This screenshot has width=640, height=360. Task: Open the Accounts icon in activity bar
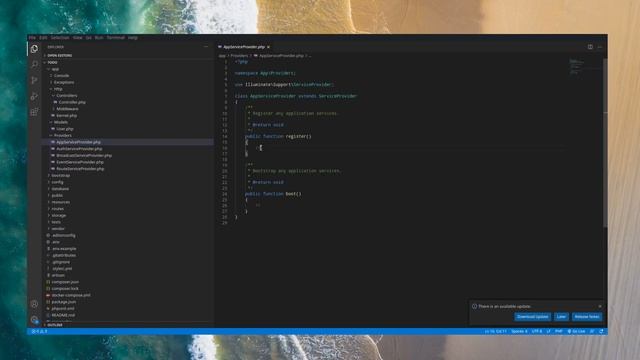[34, 304]
